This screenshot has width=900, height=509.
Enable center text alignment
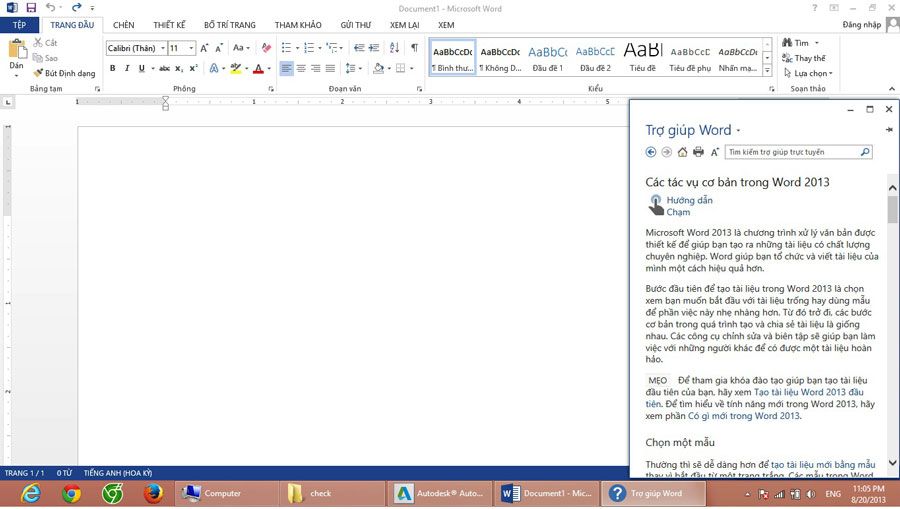pyautogui.click(x=301, y=69)
